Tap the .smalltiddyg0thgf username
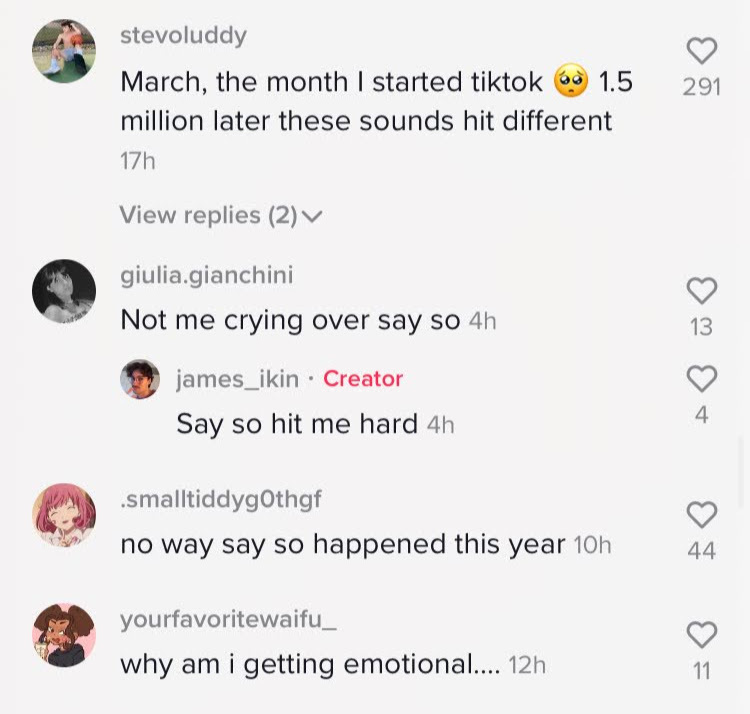The width and height of the screenshot is (750, 714). (x=221, y=499)
